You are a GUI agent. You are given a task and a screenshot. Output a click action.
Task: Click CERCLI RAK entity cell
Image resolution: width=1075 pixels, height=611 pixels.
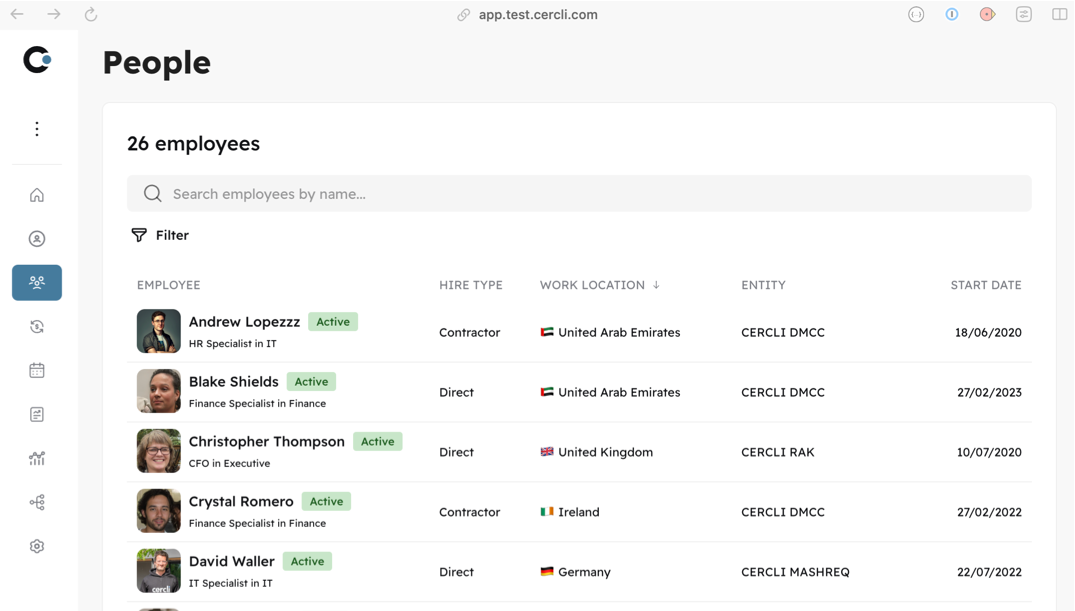tap(777, 452)
